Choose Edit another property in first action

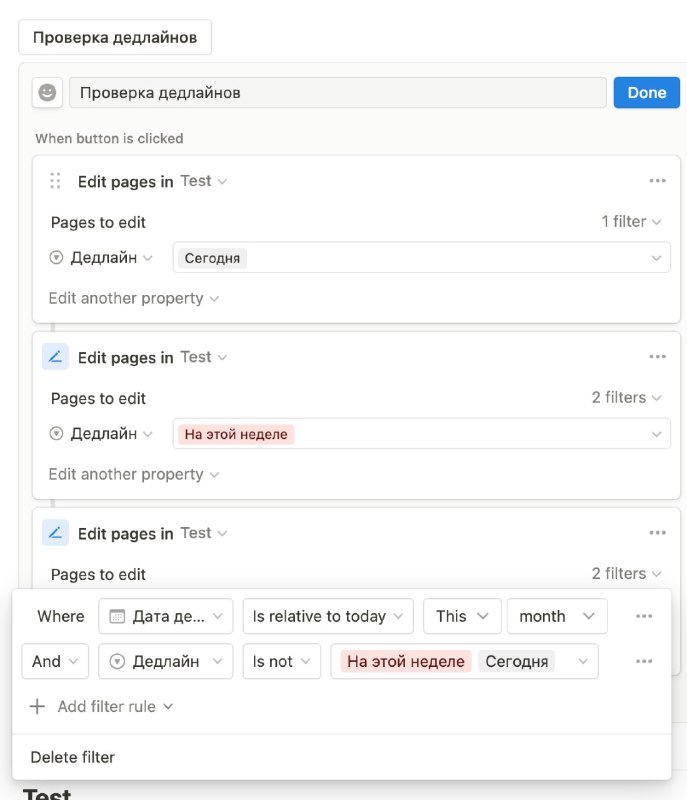point(134,298)
